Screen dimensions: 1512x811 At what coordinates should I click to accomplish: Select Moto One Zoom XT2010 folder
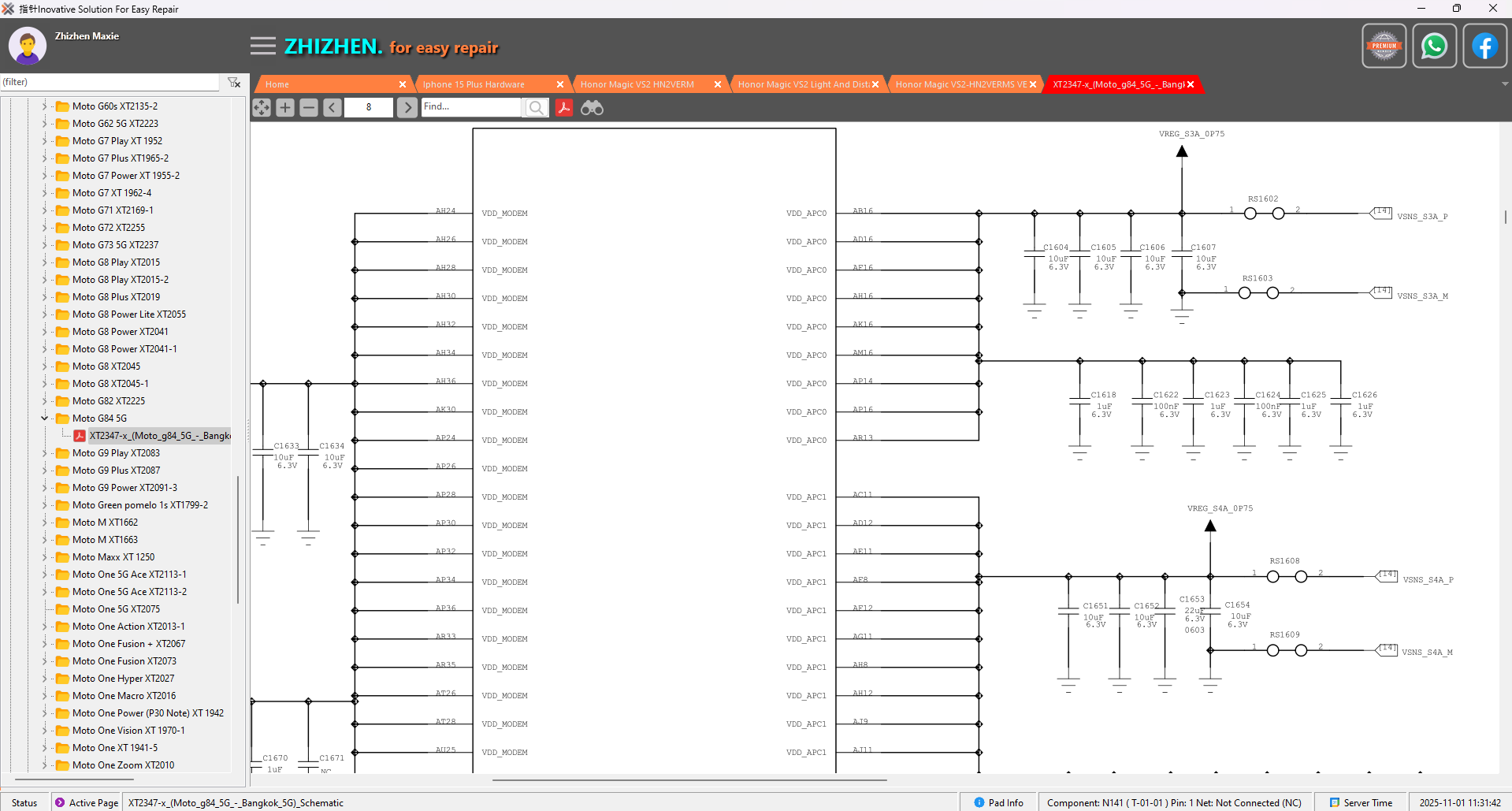tap(123, 764)
